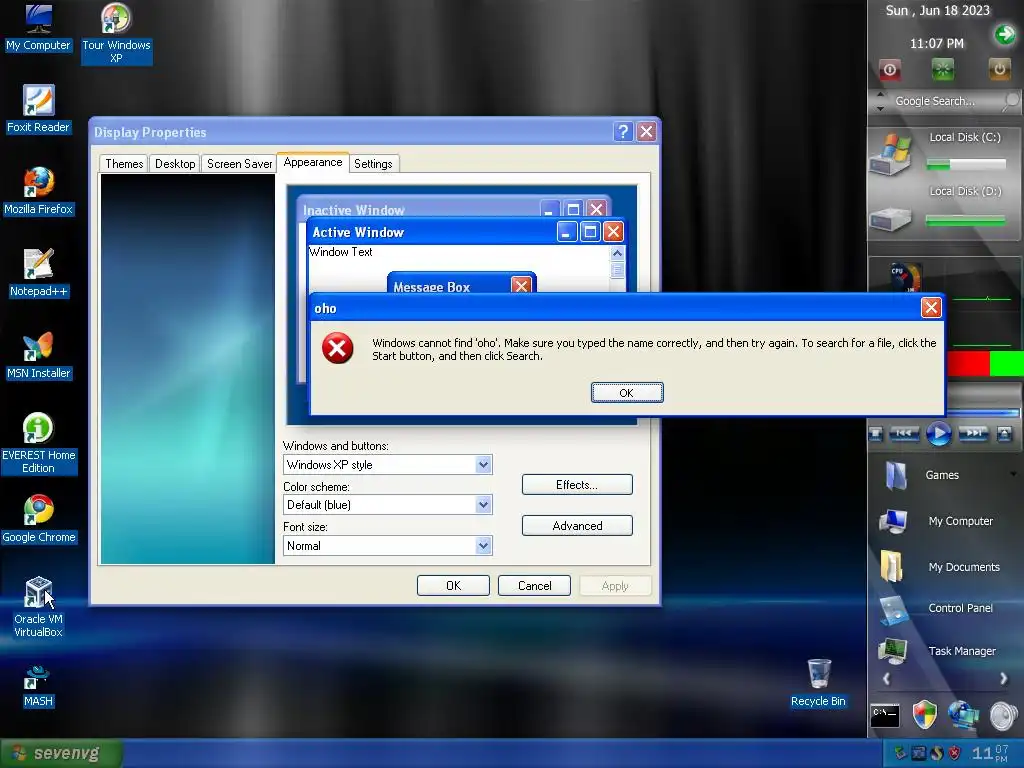Click the green arrow sidebar button
Image resolution: width=1024 pixels, height=768 pixels.
(x=1005, y=34)
